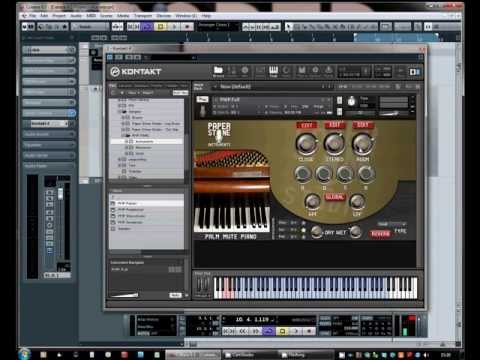Click rewind in the bottom transport panel

click(242, 331)
